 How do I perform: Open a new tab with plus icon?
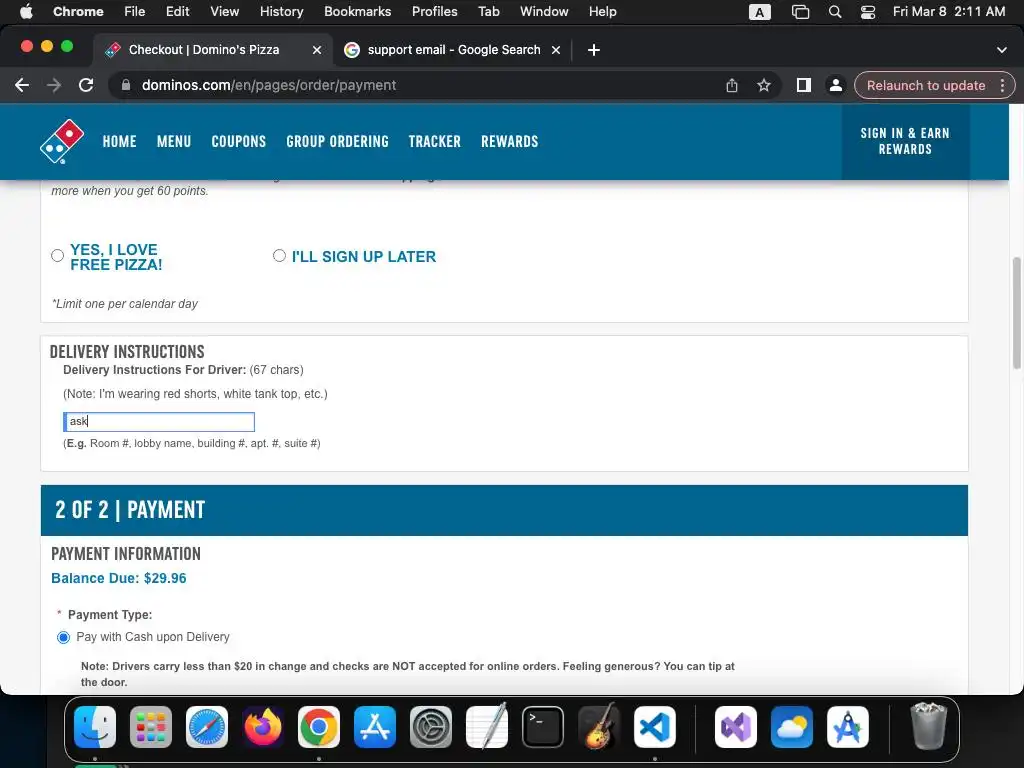click(x=594, y=50)
